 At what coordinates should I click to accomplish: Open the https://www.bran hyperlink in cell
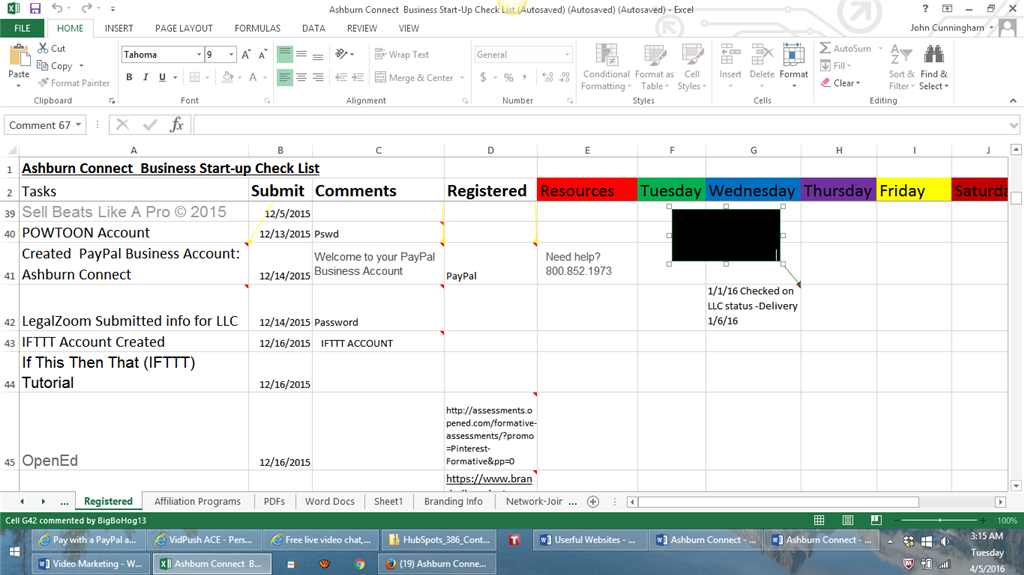click(x=489, y=479)
